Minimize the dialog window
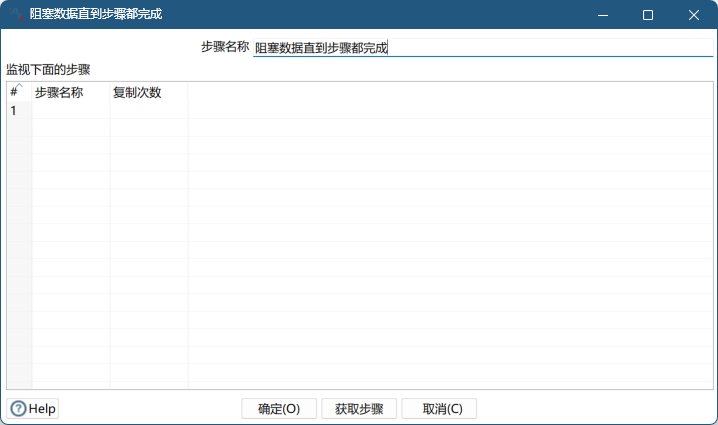Screen dimensions: 718x425 602,15
